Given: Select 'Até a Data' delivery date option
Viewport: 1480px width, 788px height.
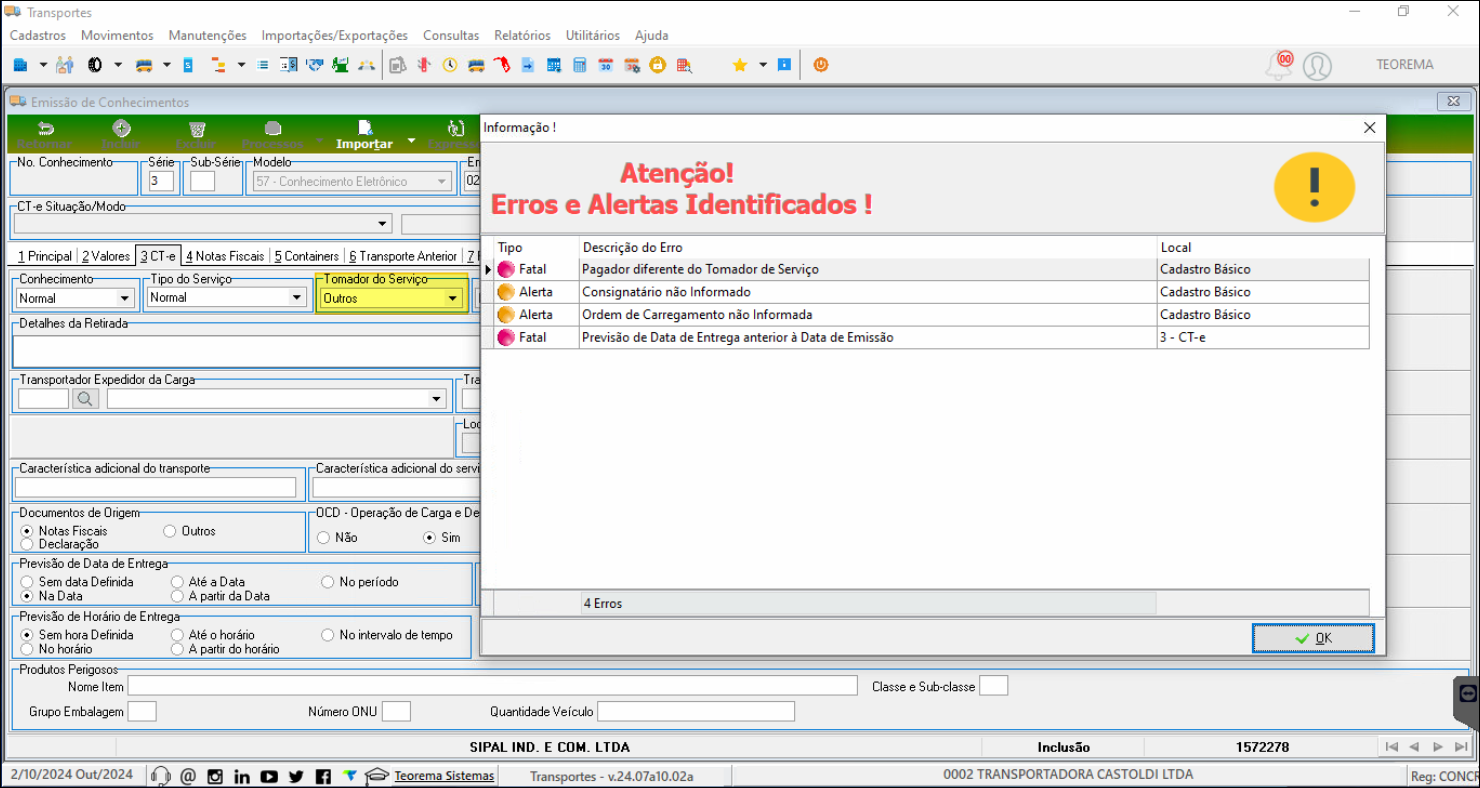Looking at the screenshot, I should point(177,582).
